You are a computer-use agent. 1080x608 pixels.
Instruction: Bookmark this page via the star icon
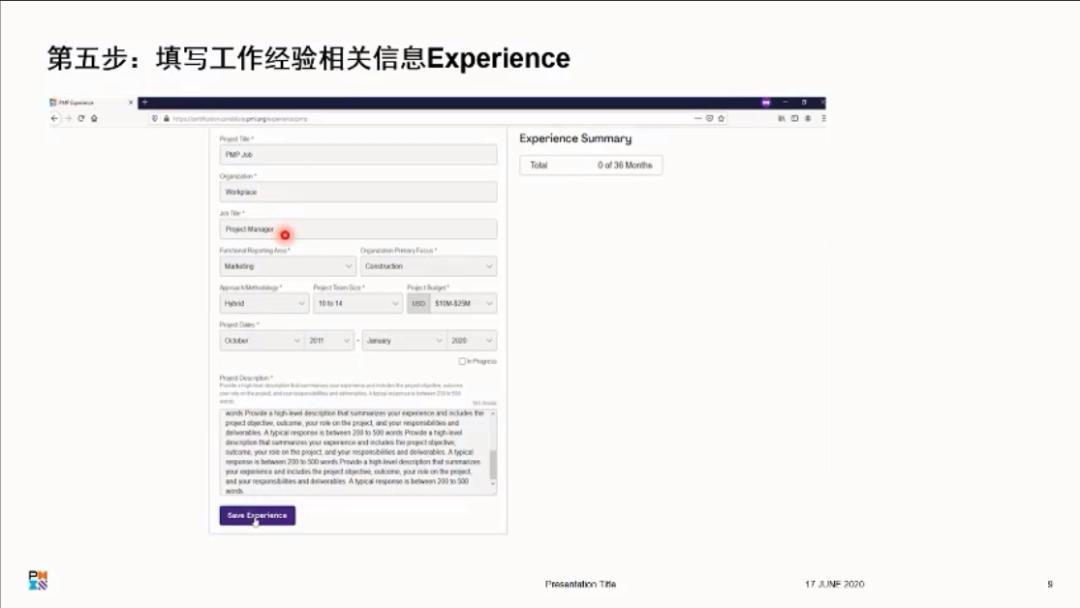(x=722, y=118)
